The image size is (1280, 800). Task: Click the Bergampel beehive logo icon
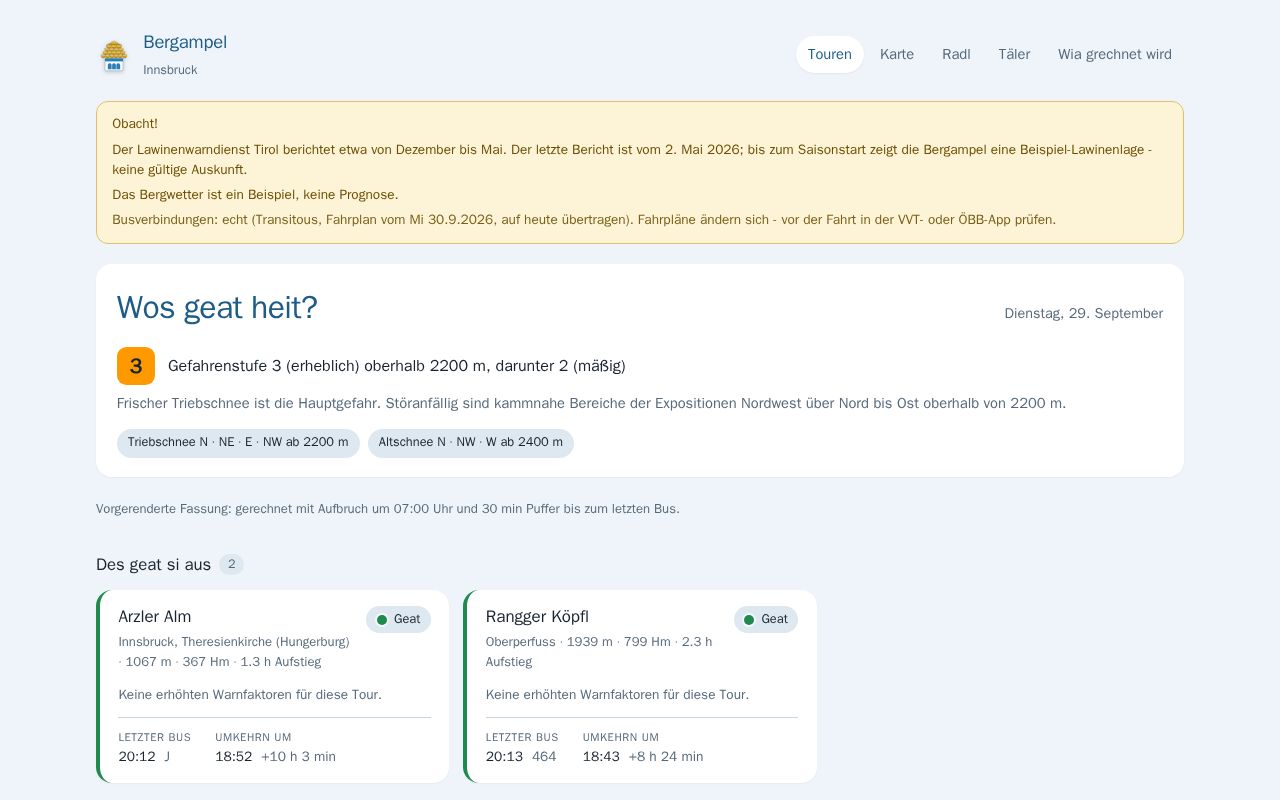[x=114, y=55]
